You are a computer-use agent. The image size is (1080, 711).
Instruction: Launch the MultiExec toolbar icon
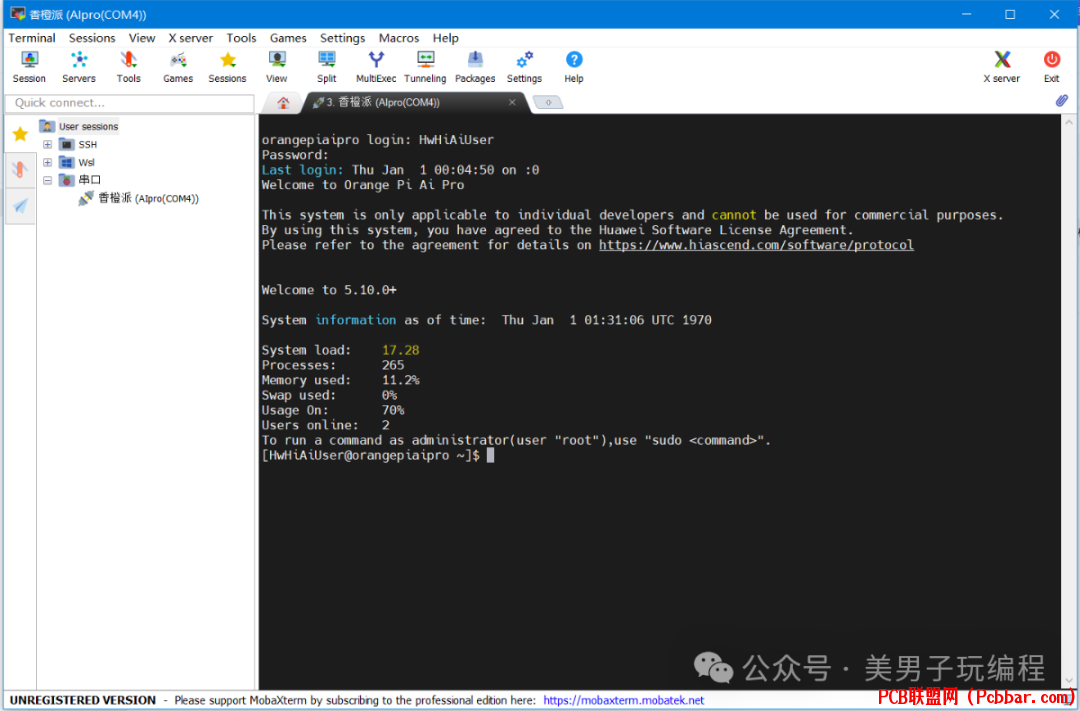coord(376,68)
